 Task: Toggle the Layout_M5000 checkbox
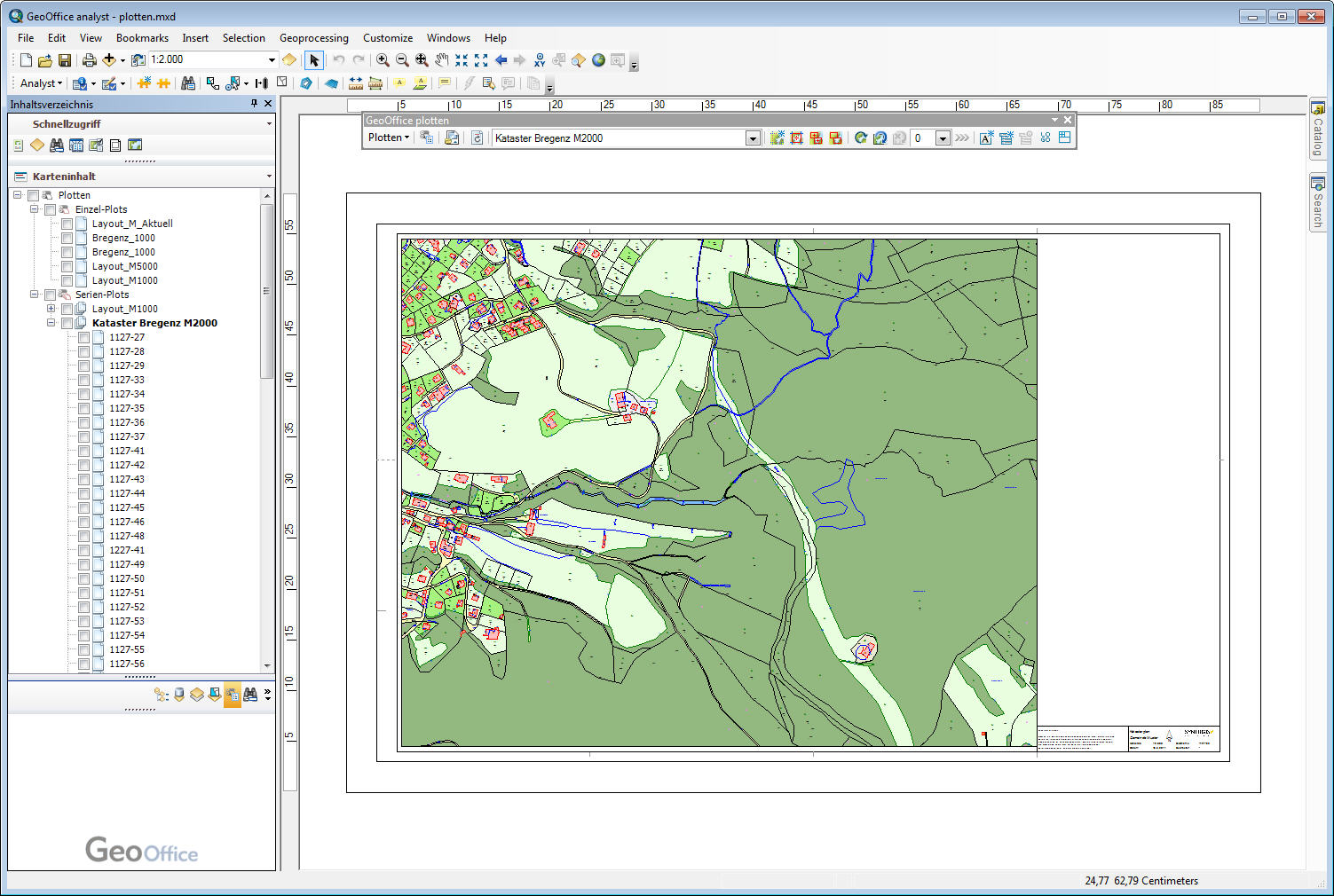(x=67, y=266)
